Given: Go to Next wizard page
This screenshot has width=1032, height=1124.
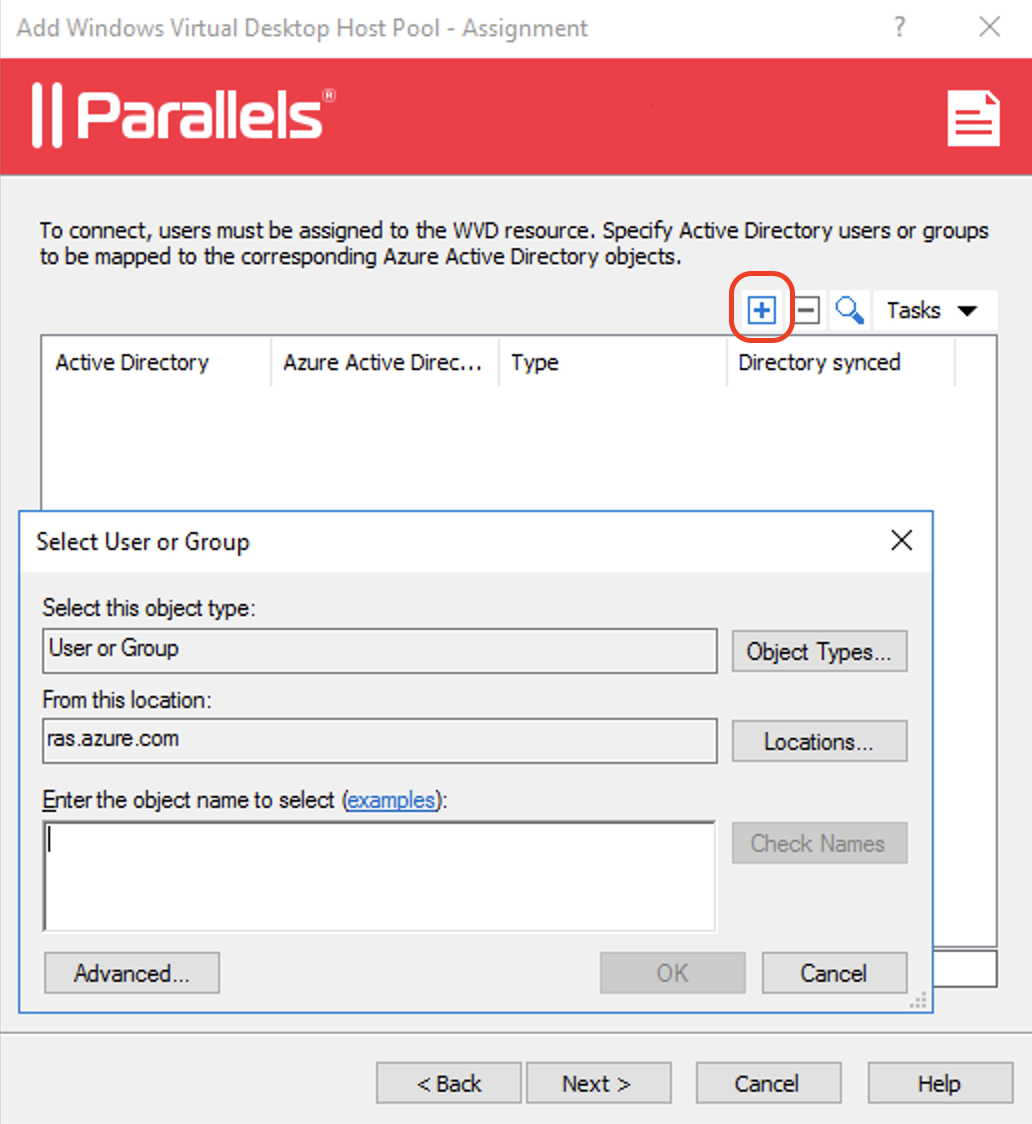Looking at the screenshot, I should tap(597, 1084).
